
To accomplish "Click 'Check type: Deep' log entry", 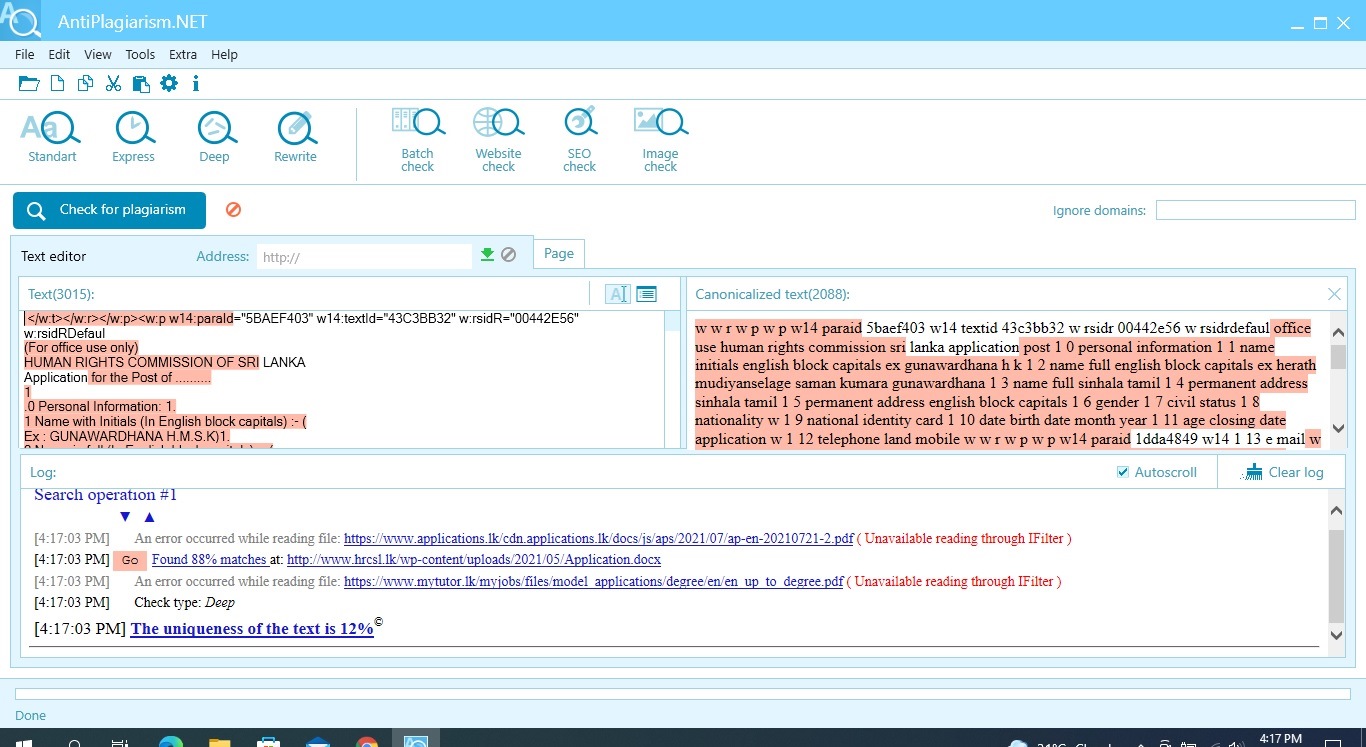I will pos(185,603).
